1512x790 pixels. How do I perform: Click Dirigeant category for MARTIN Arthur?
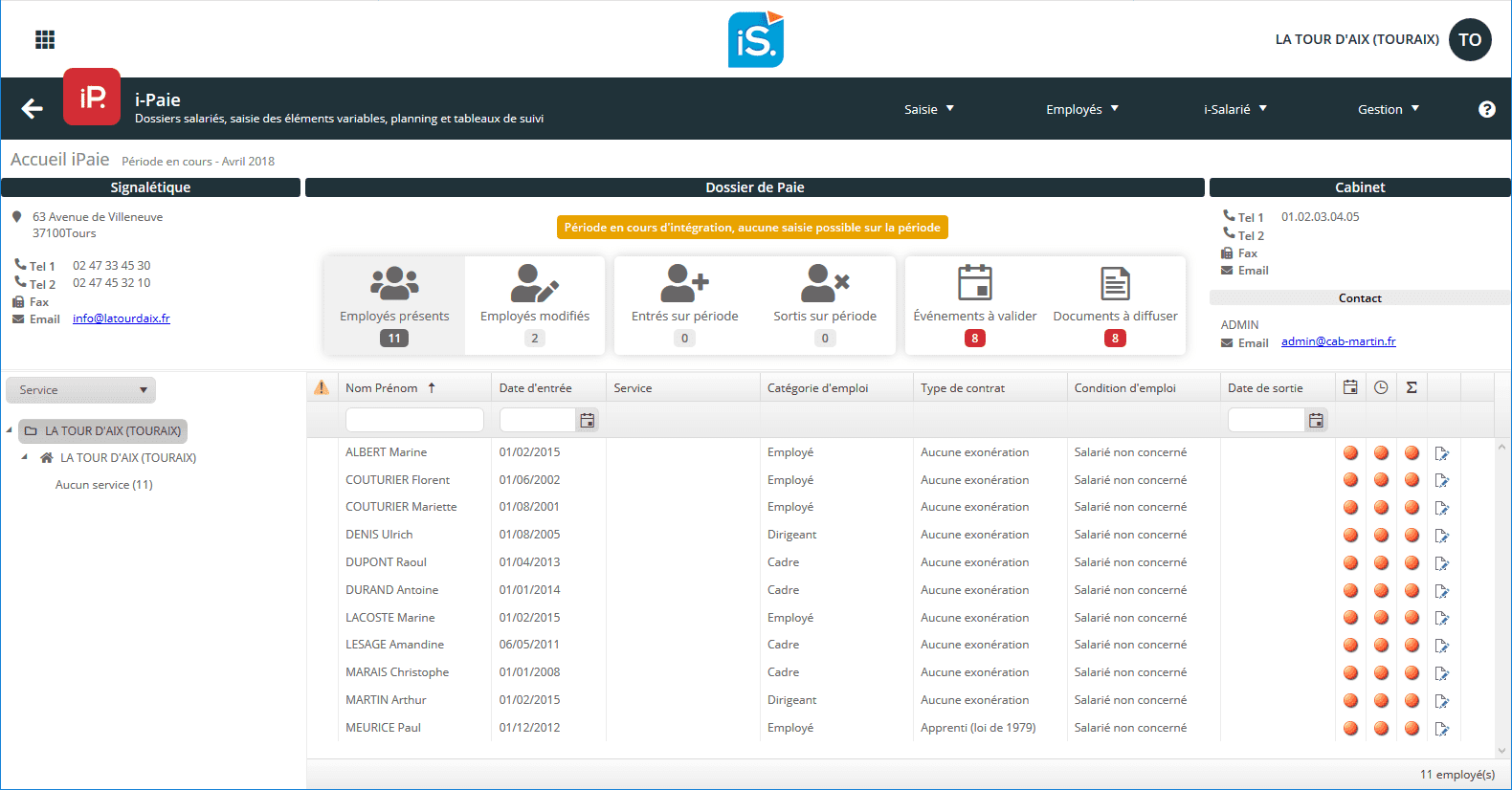(791, 700)
